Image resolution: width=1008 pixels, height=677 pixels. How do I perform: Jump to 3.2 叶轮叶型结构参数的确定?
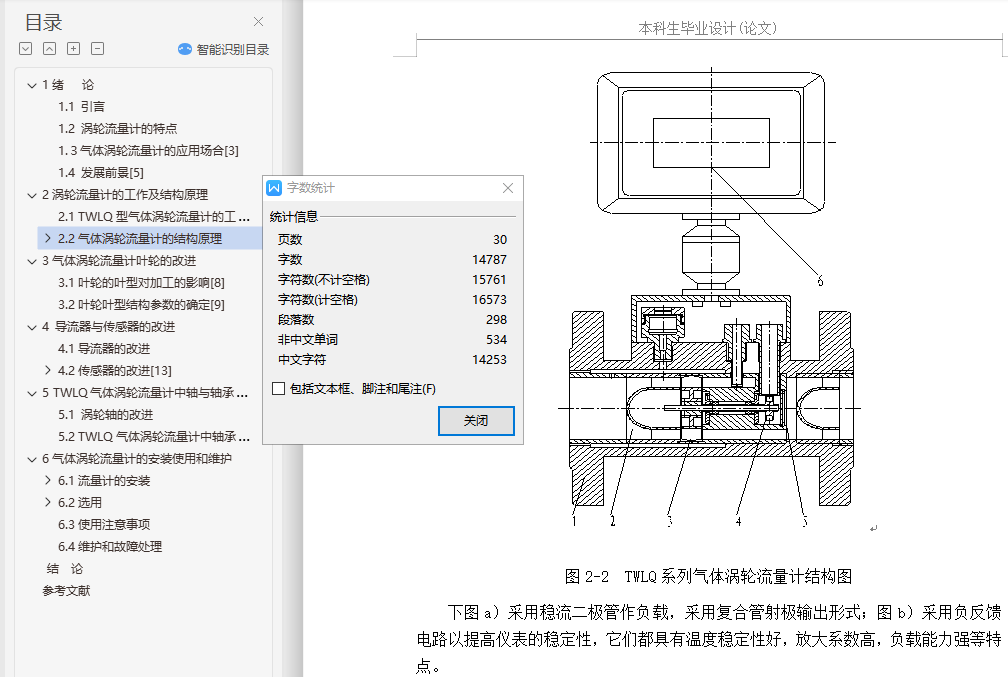point(141,304)
